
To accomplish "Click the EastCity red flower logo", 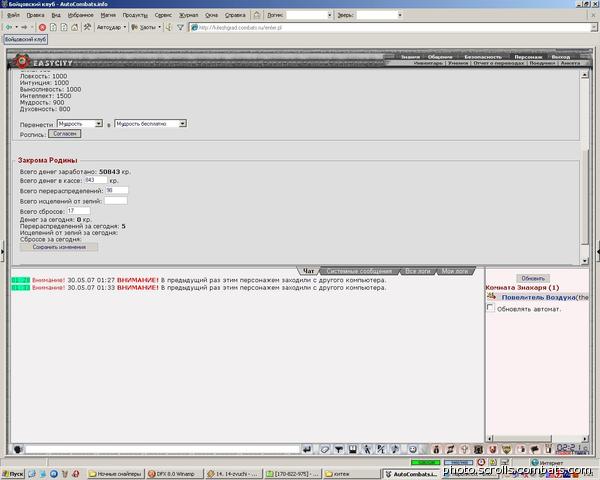I will 22,61.
